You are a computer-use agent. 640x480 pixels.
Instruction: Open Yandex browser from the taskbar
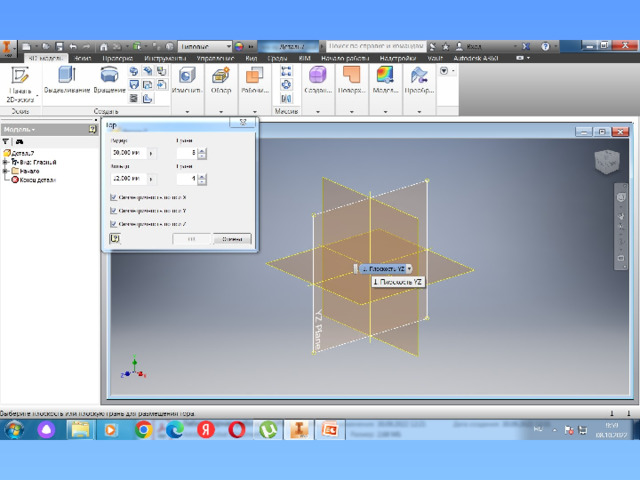pyautogui.click(x=205, y=429)
